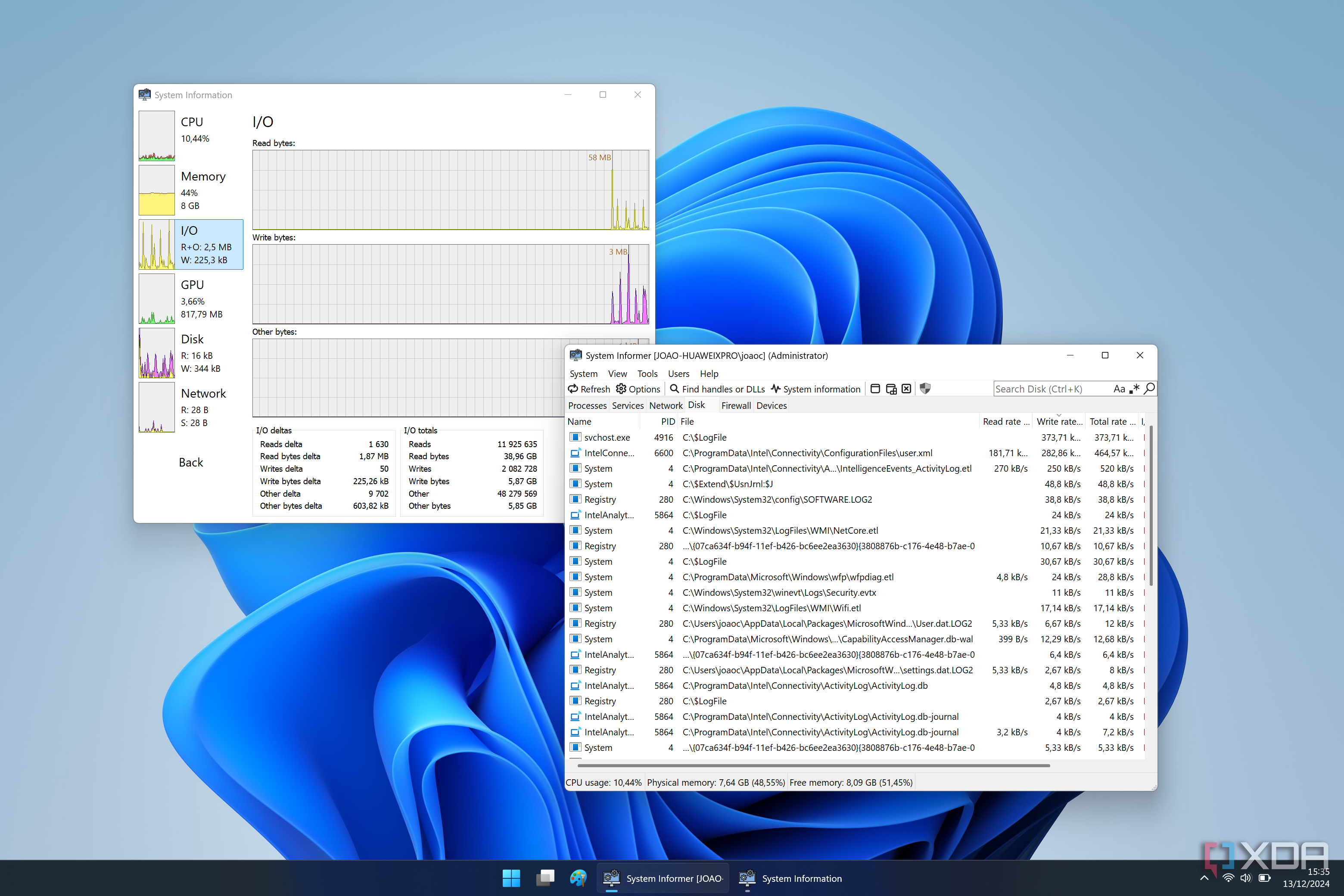Click the magnifier icon in search box
The height and width of the screenshot is (896, 1344).
pos(1149,389)
